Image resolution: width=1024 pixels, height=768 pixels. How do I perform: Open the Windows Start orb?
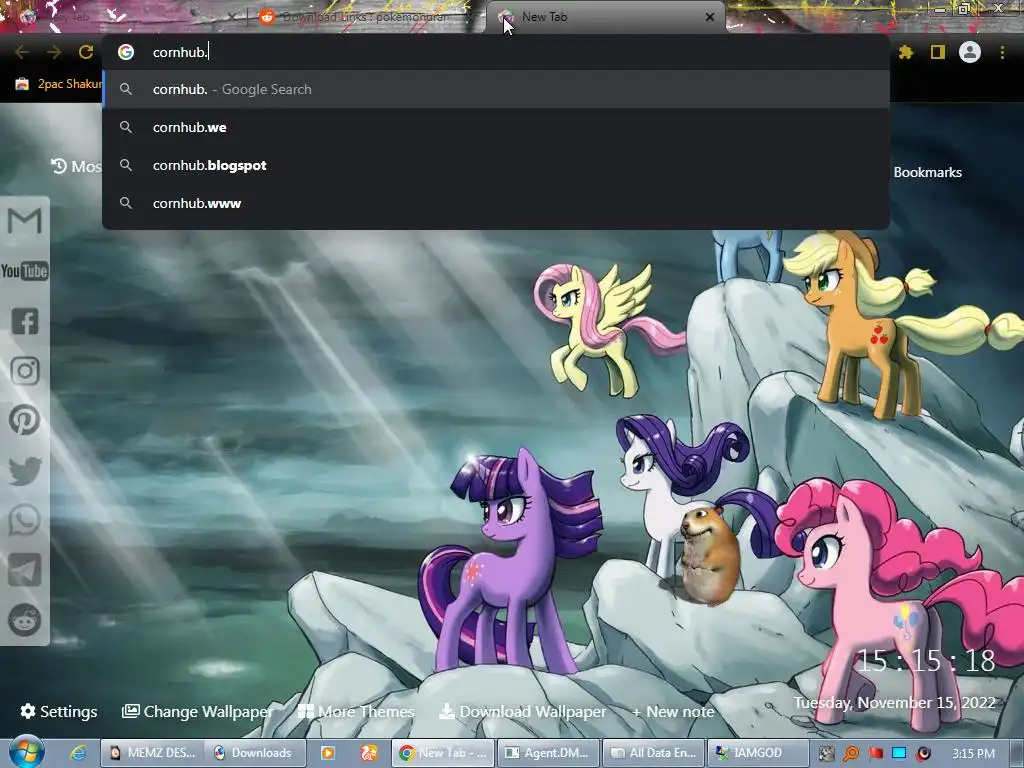26,752
